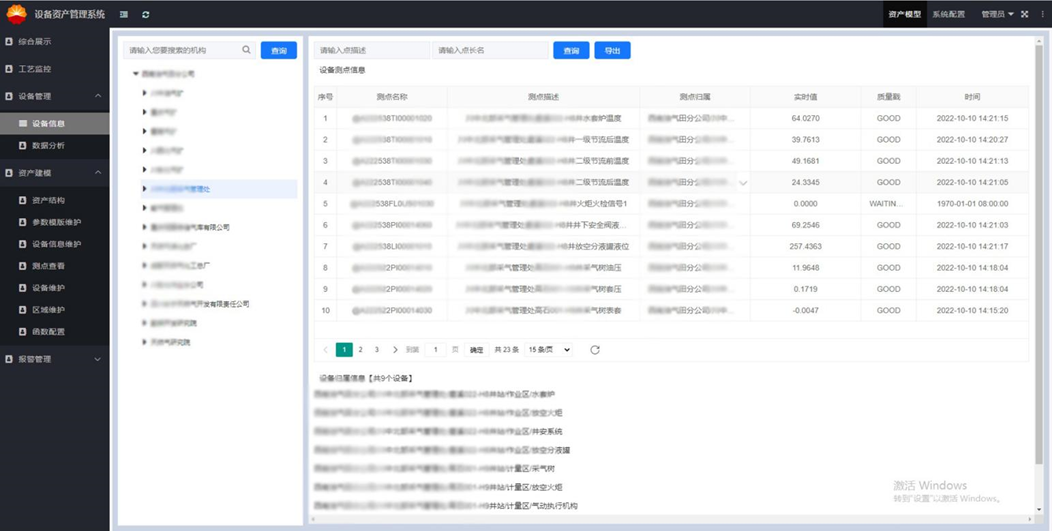Screen dimensions: 1052x531
Task: Go to page 2 of results
Action: (x=361, y=350)
